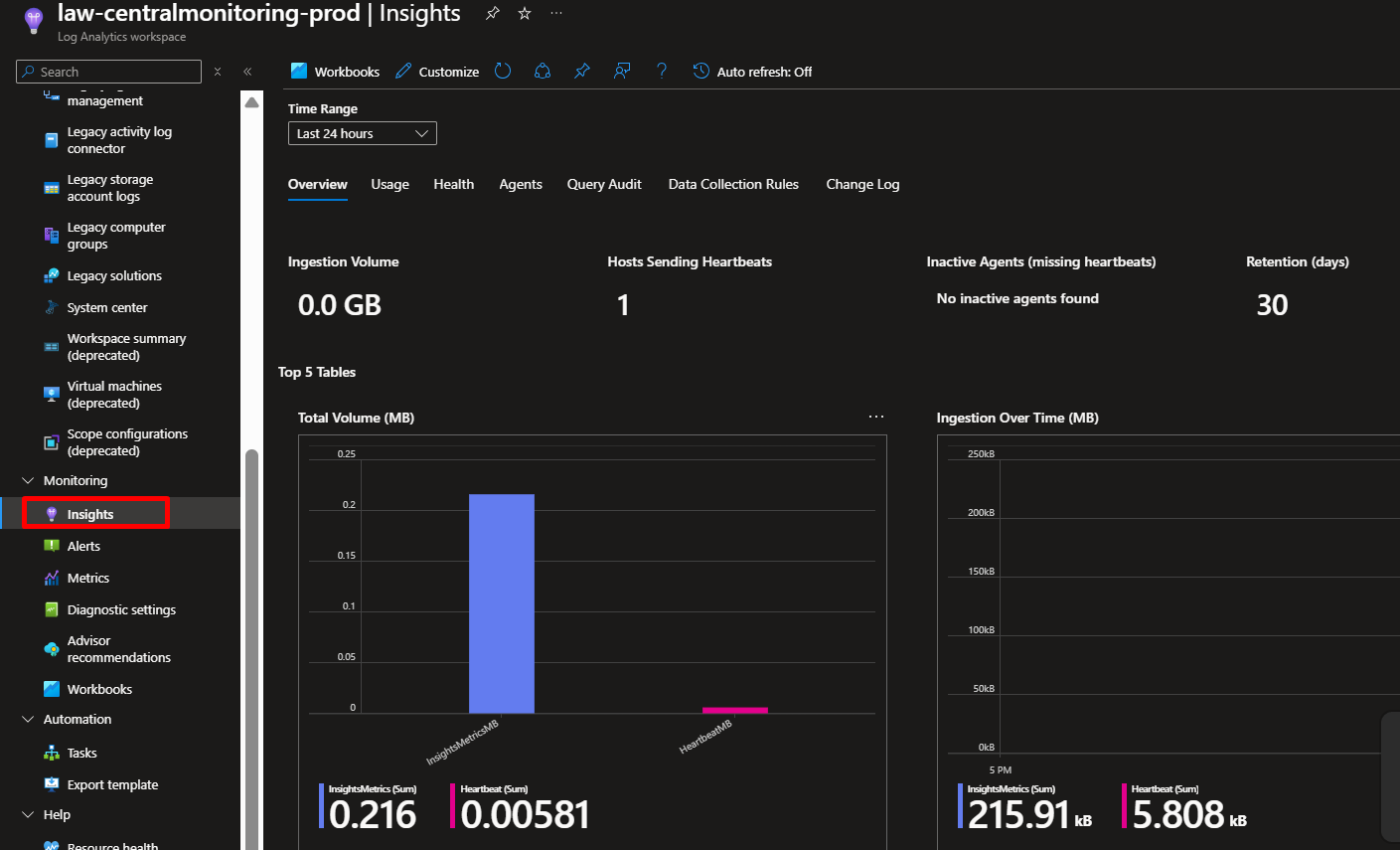Open the help question mark icon

pyautogui.click(x=662, y=72)
